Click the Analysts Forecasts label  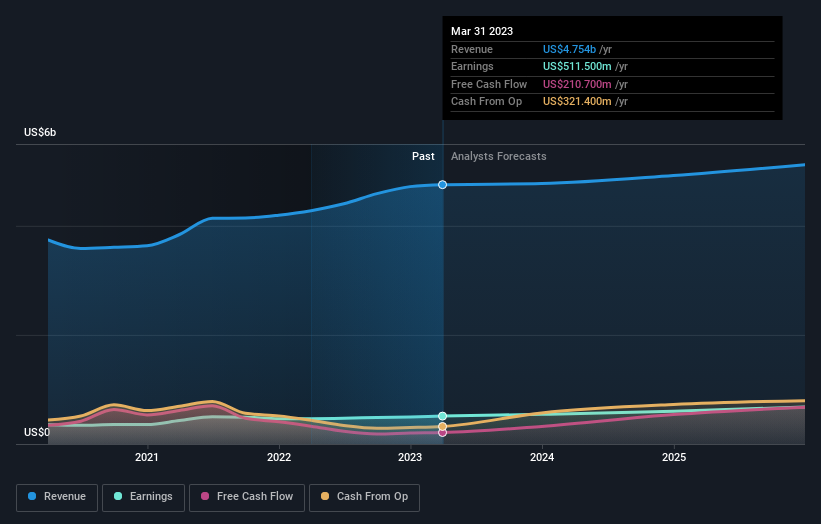(x=498, y=156)
